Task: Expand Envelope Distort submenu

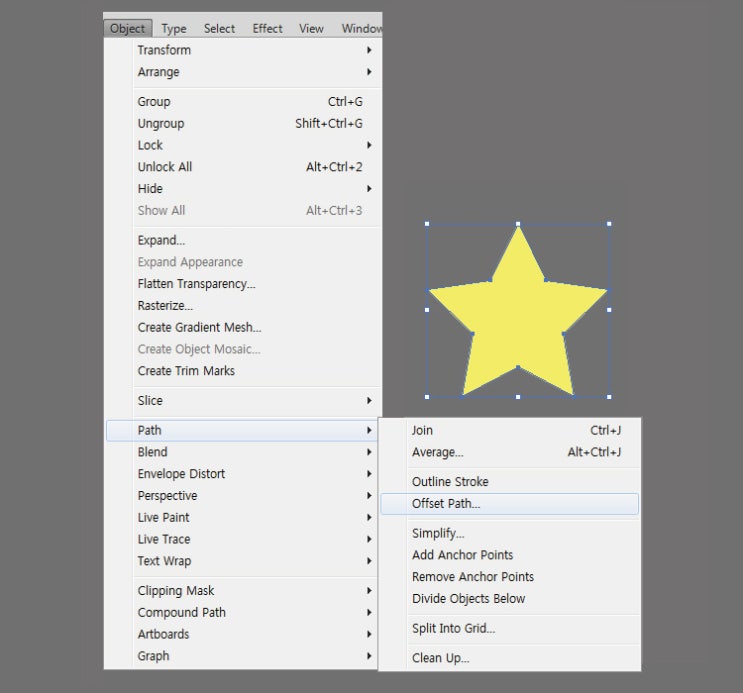Action: pyautogui.click(x=242, y=474)
